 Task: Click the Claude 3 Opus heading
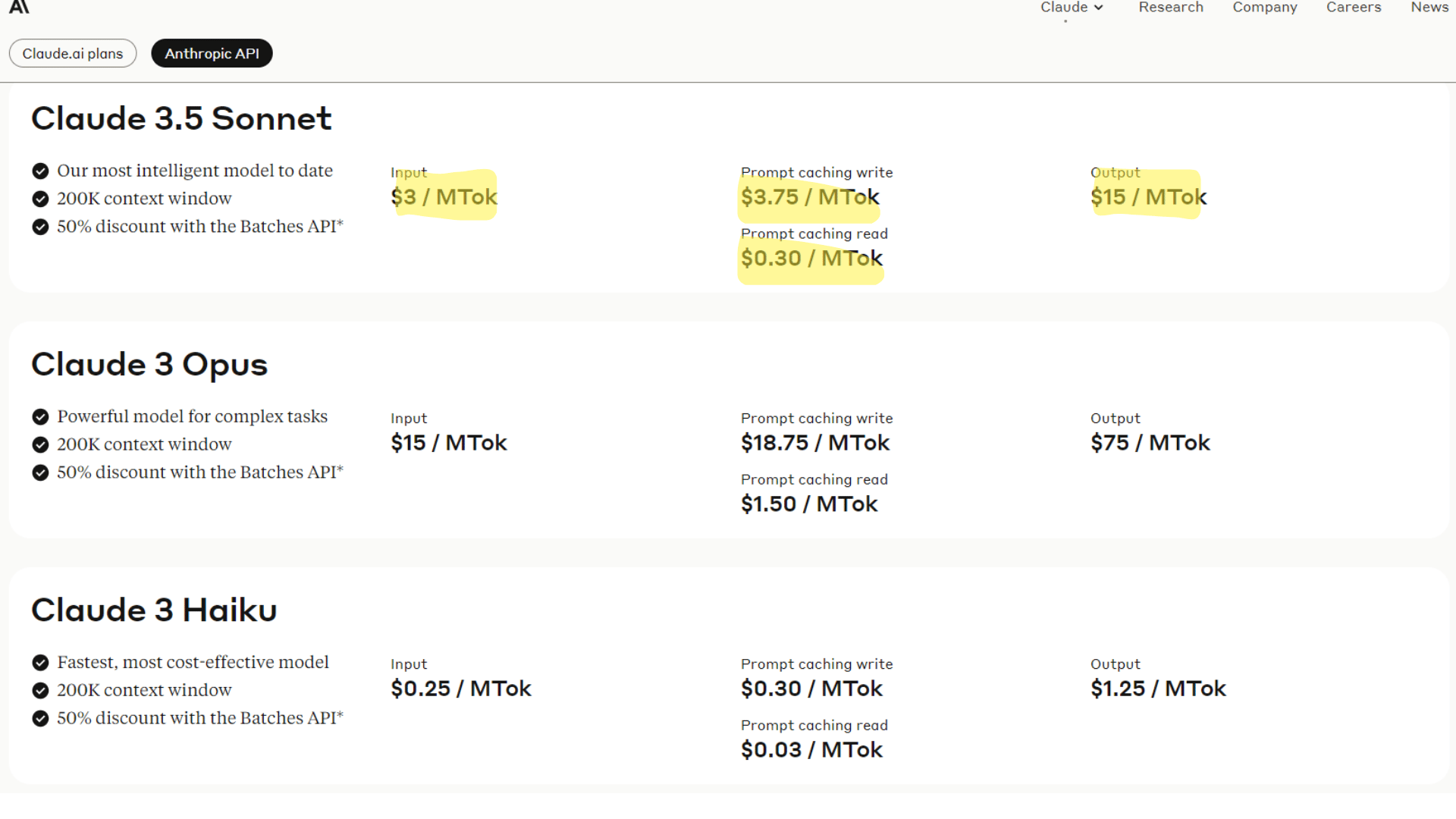149,365
